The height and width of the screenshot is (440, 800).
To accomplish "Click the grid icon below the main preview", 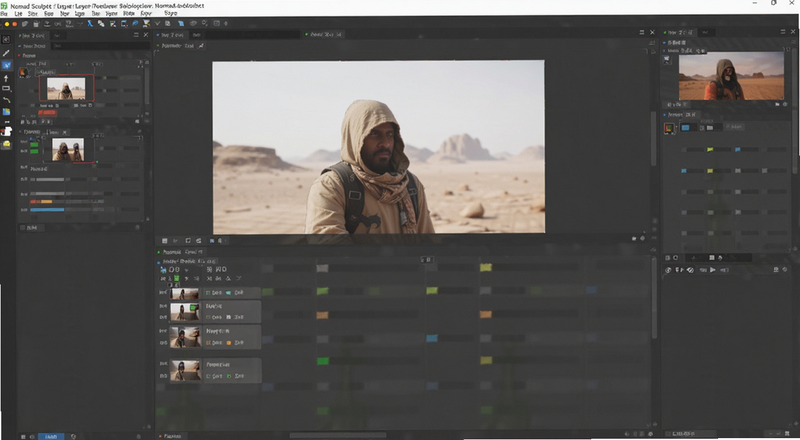I will point(164,240).
